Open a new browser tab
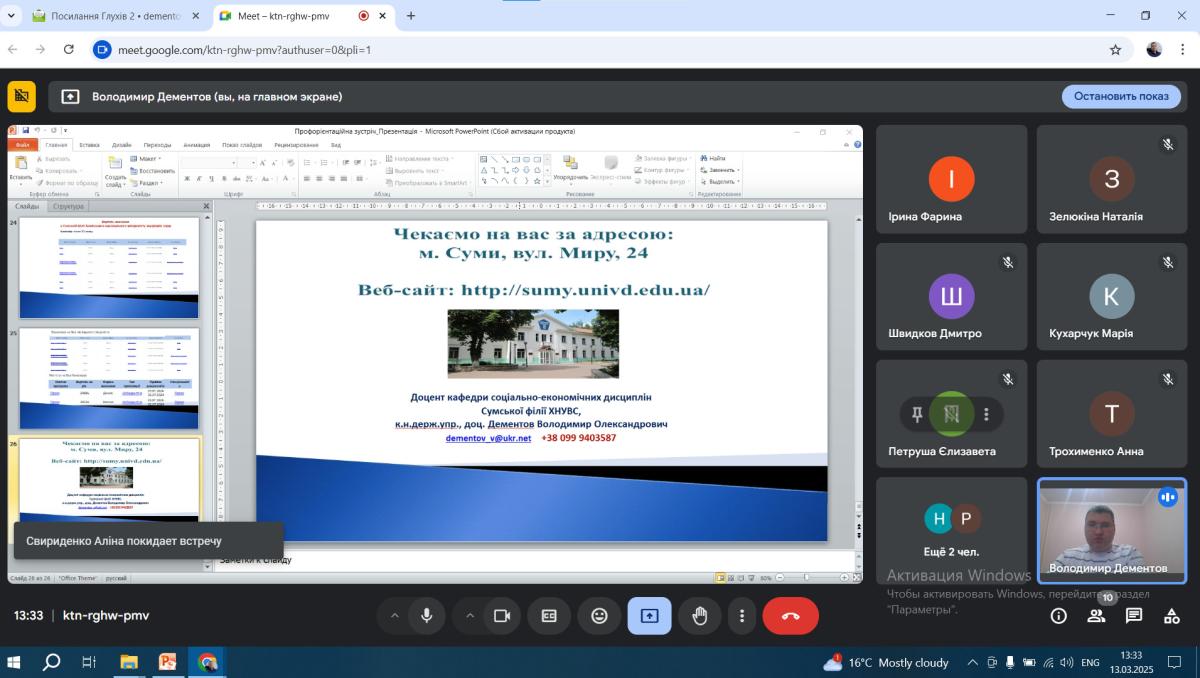Screen dimensions: 1200x678 [411, 16]
